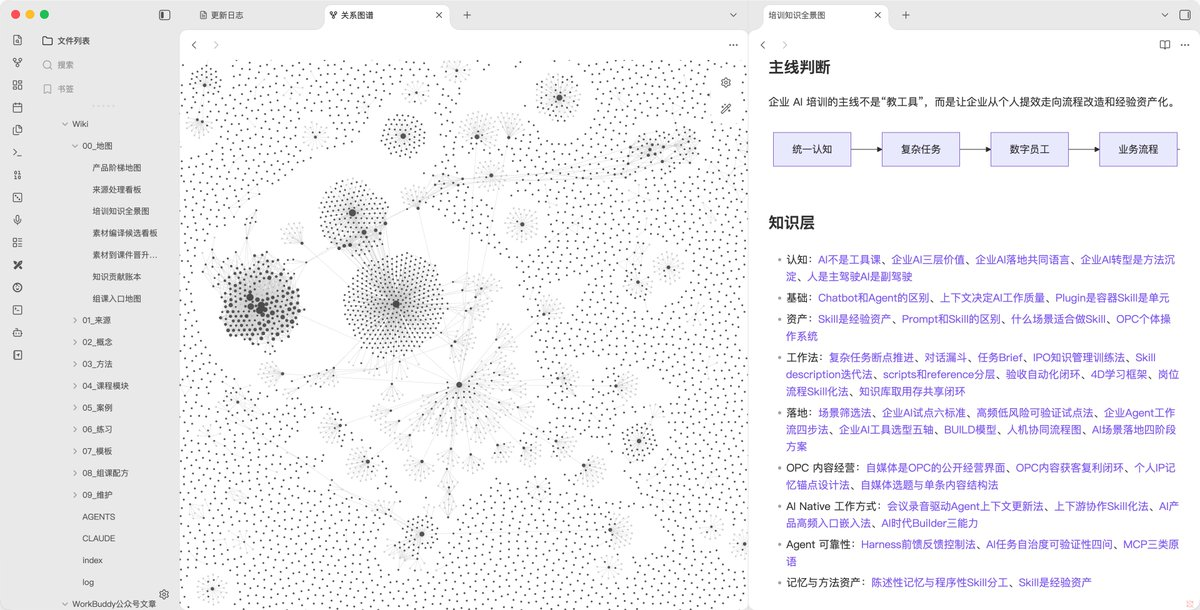Open tab list dropdown of right group
This screenshot has width=1200, height=610.
tap(1166, 15)
